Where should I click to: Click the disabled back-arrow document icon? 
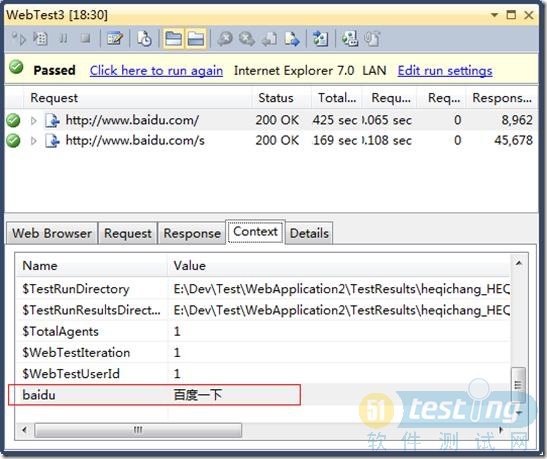tap(269, 38)
